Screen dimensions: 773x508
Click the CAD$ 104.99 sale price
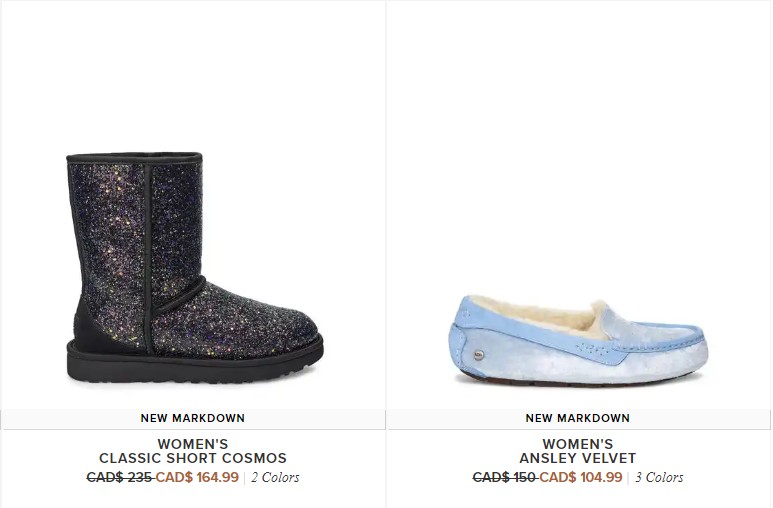[581, 477]
